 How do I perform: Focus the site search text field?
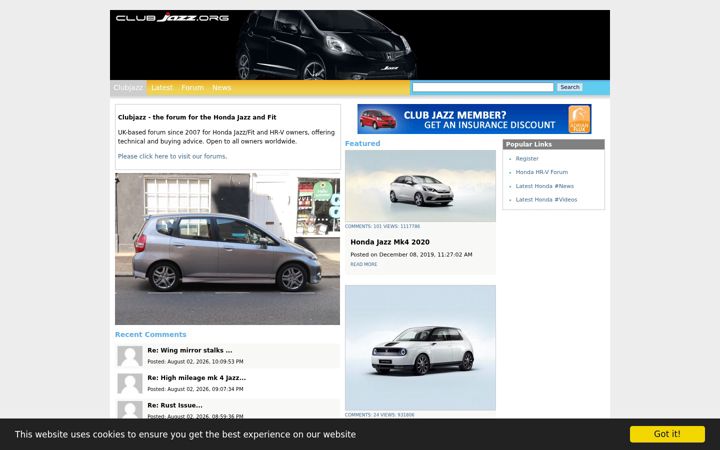click(x=483, y=87)
